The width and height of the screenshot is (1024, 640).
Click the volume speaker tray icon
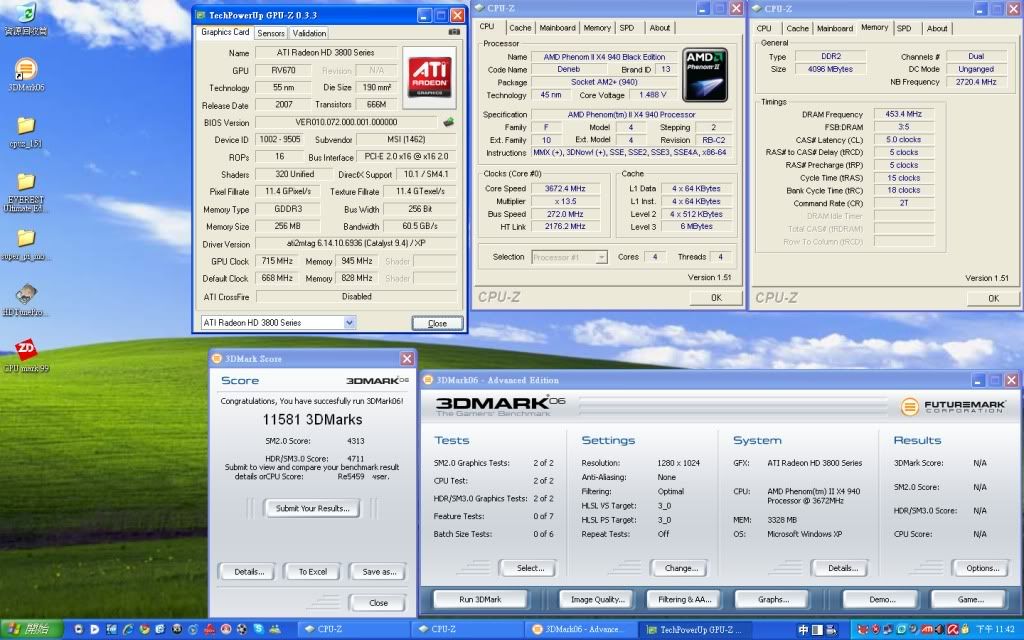939,629
